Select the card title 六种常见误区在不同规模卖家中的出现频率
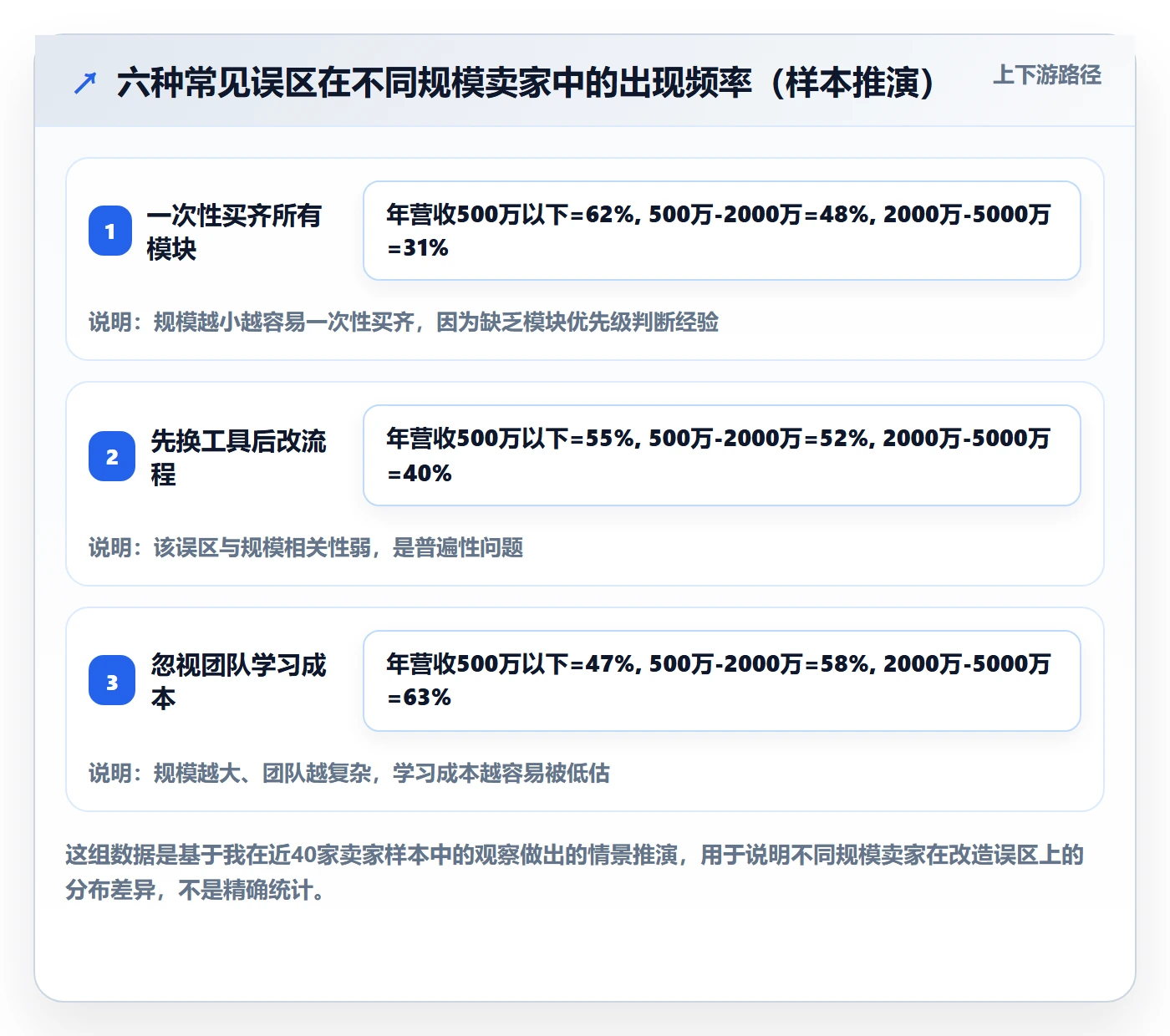The width and height of the screenshot is (1170, 1036). tap(526, 83)
